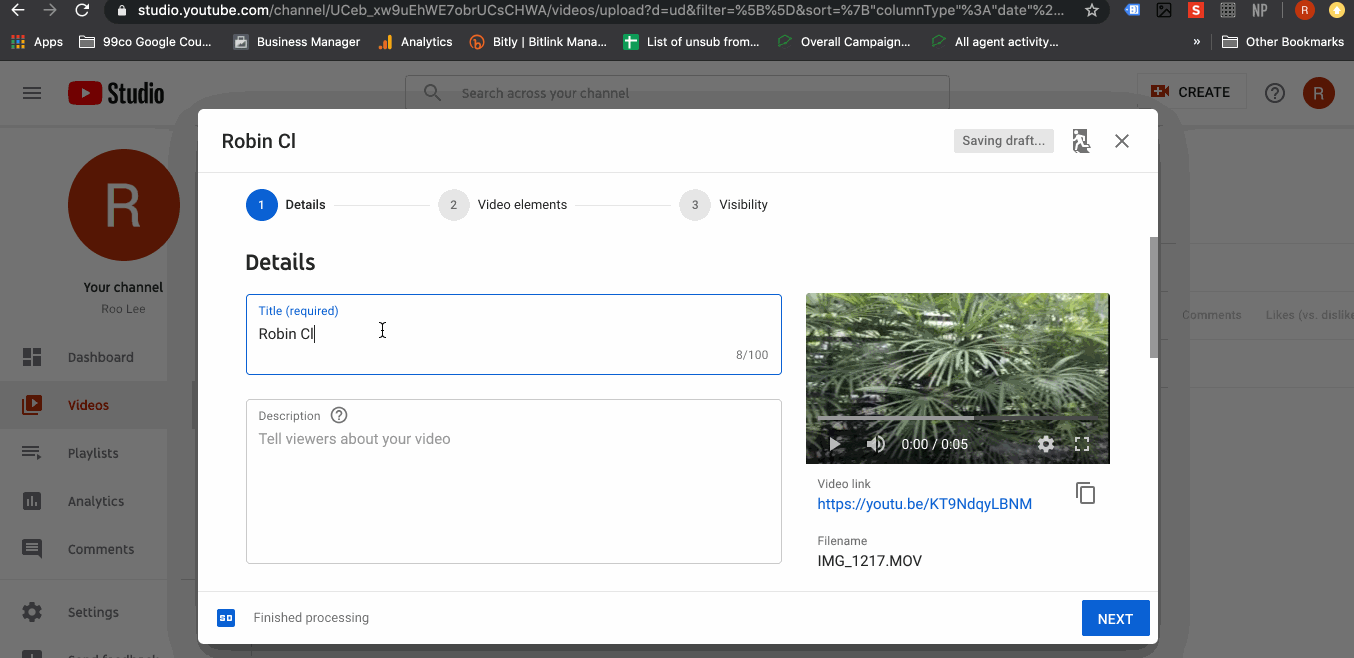Click the send feedback icon in dialog header
The height and width of the screenshot is (658, 1354).
tap(1080, 141)
